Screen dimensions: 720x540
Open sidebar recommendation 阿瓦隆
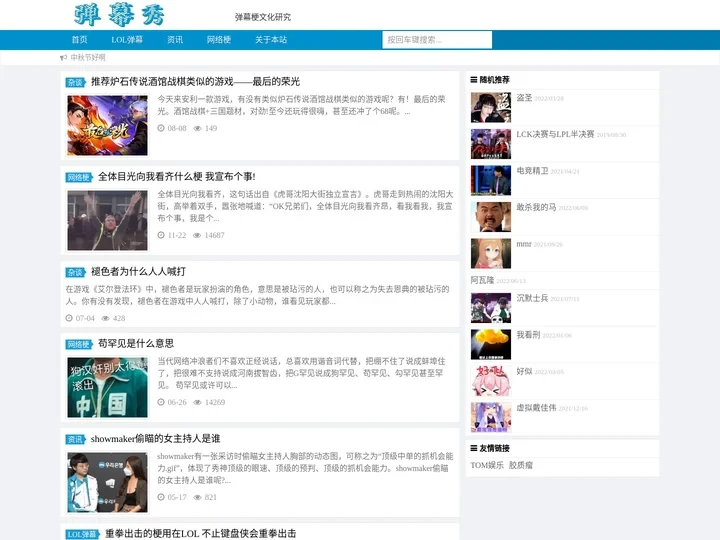[482, 280]
